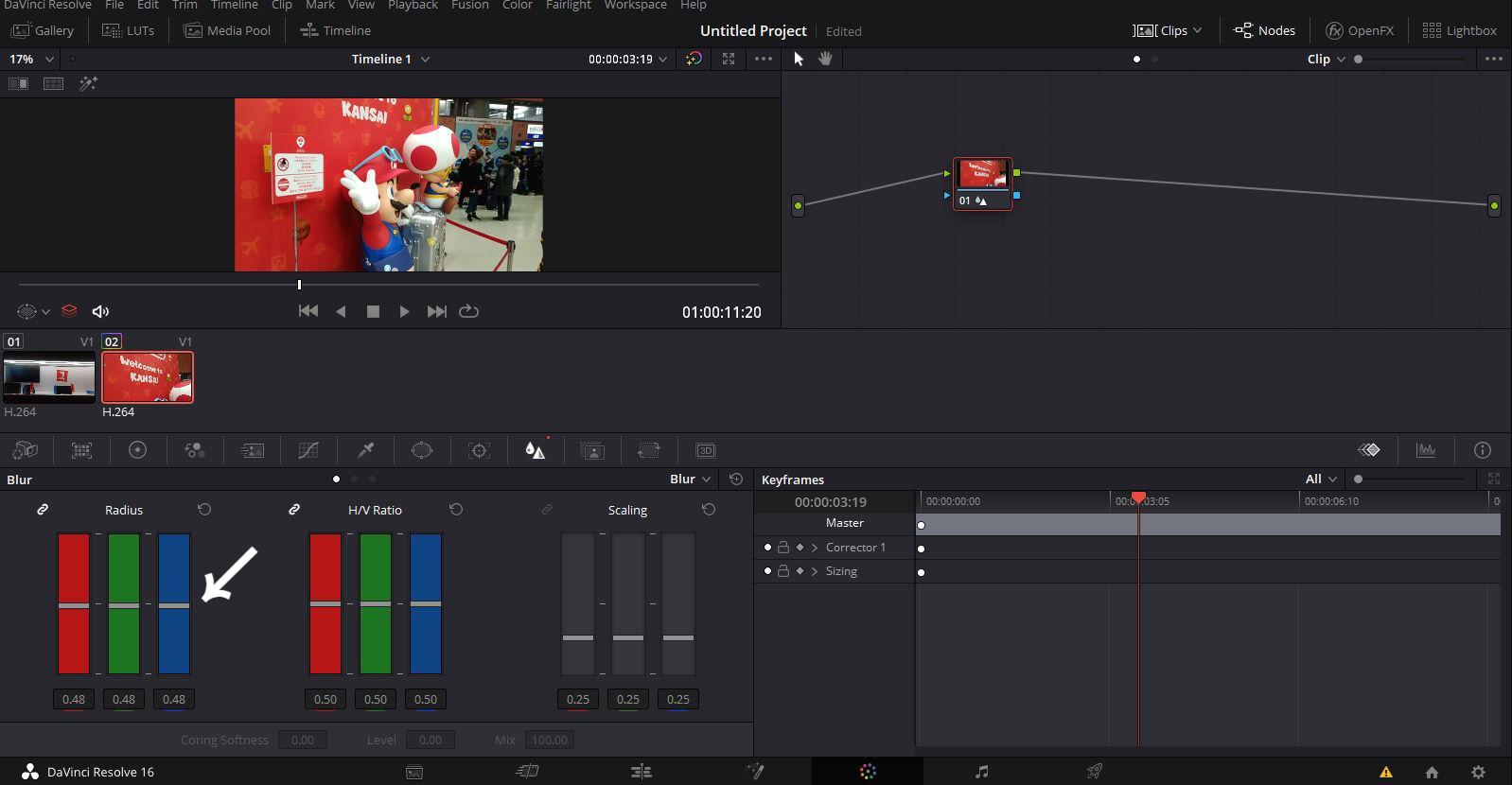Select the Blur palette icon
This screenshot has height=785, width=1512.
536,450
